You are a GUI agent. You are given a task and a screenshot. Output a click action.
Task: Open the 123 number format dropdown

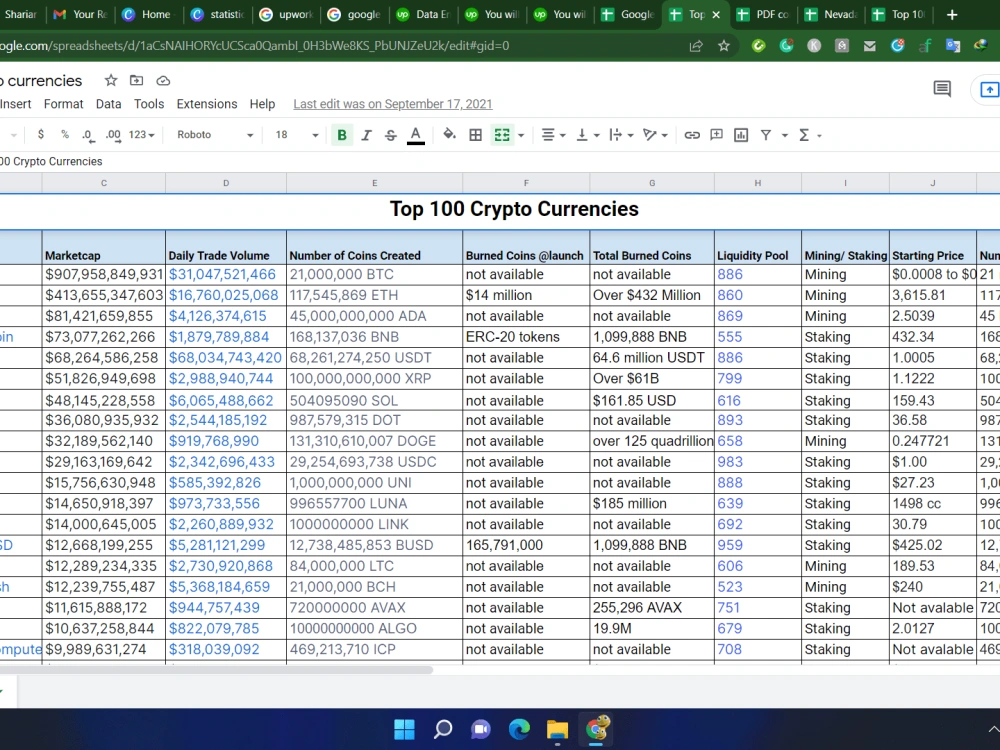pos(142,135)
